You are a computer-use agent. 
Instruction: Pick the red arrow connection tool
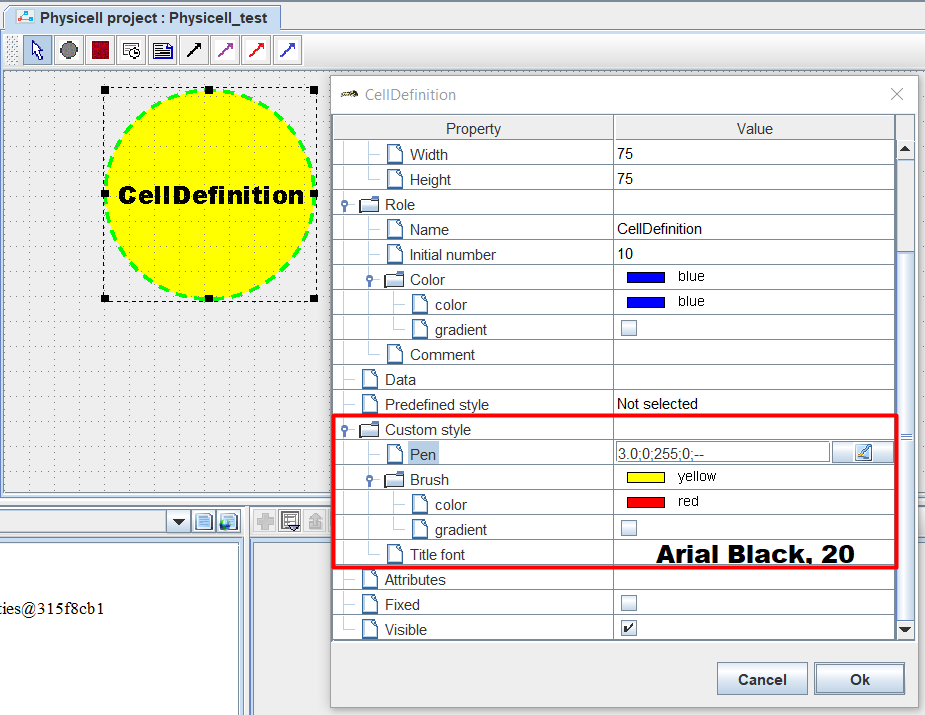[x=256, y=50]
